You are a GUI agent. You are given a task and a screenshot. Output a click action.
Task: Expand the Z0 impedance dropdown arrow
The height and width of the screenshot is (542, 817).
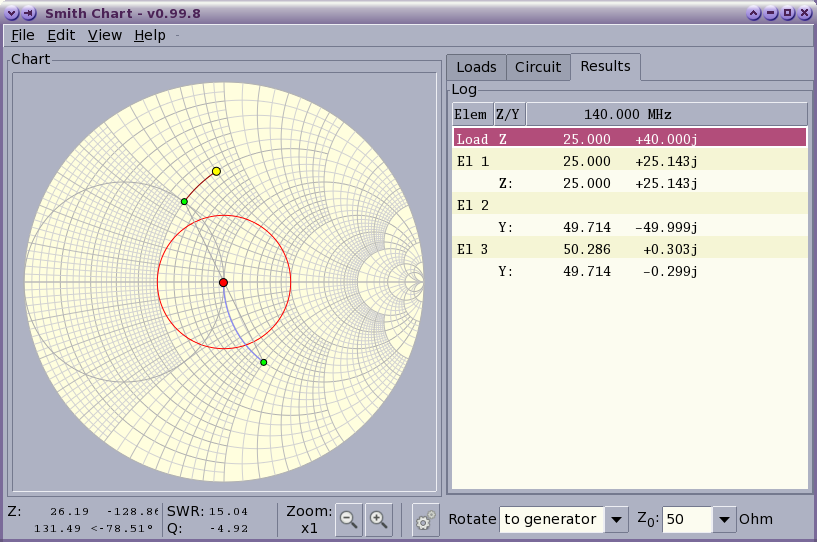click(x=724, y=519)
